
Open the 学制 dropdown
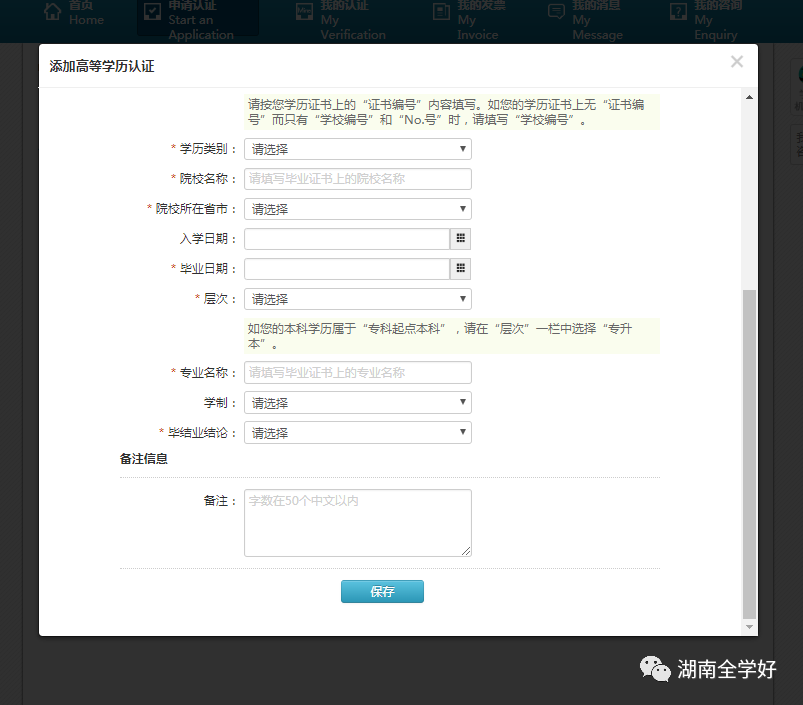(357, 403)
